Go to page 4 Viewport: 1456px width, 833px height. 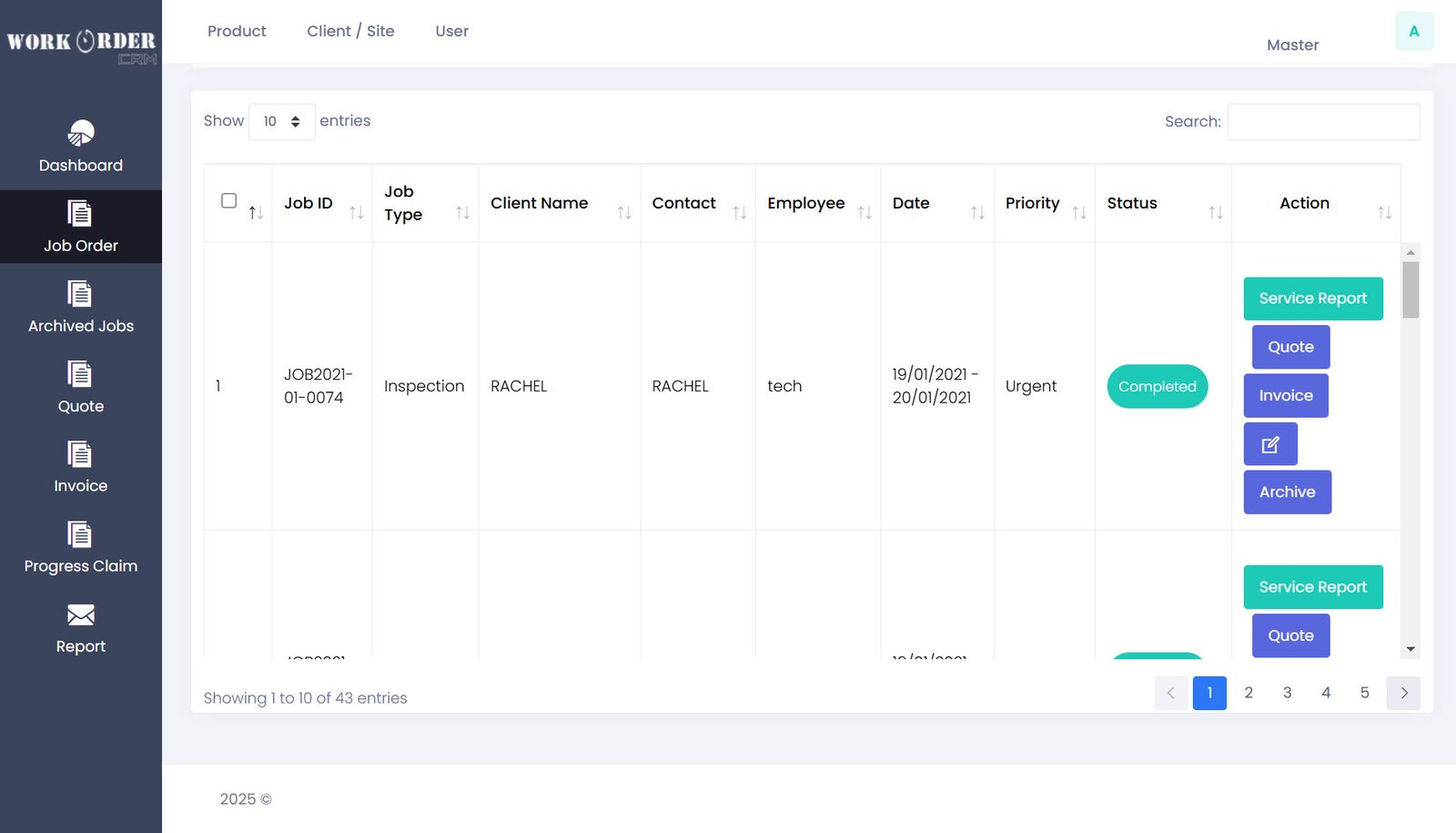click(1326, 693)
